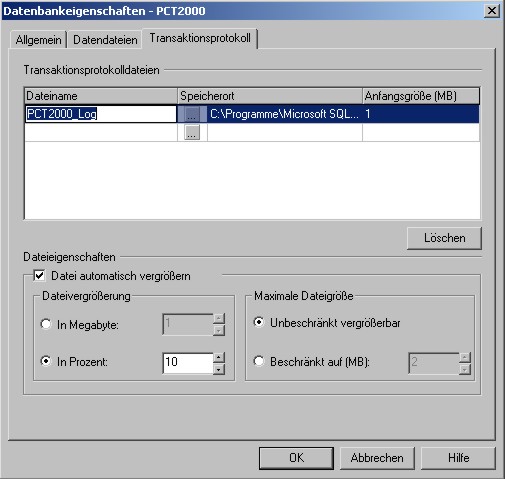Screen dimensions: 505x479
Task: Click down arrow of In Megabyte spinner
Action: click(219, 330)
